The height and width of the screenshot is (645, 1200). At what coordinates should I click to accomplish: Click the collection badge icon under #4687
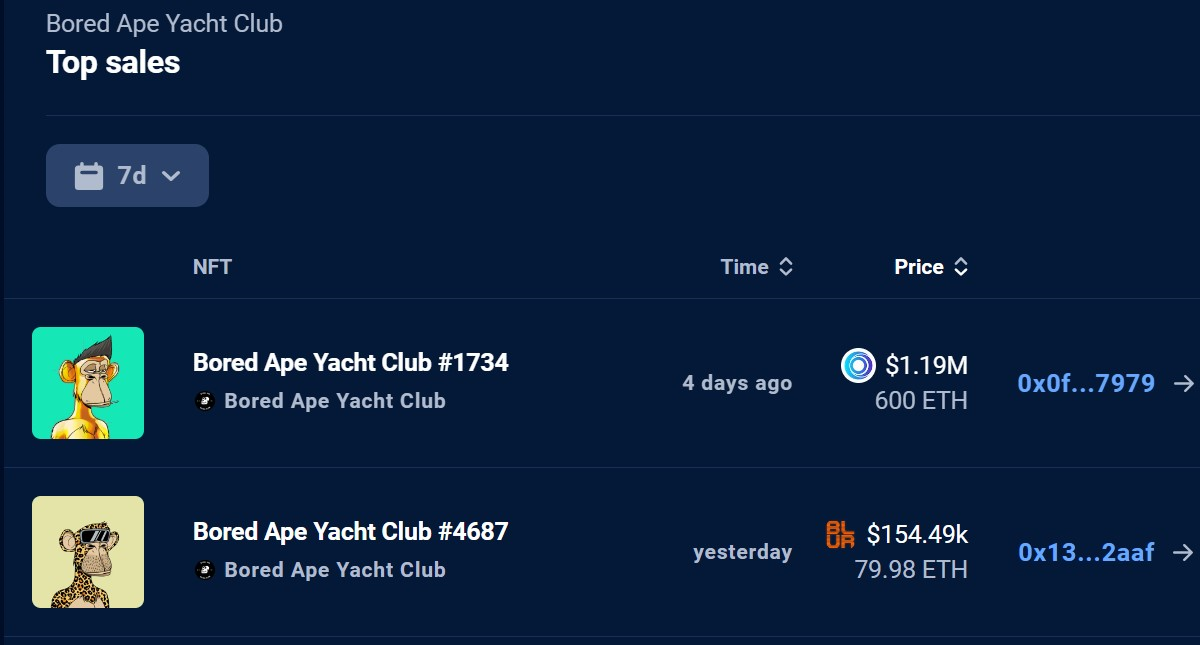click(205, 570)
